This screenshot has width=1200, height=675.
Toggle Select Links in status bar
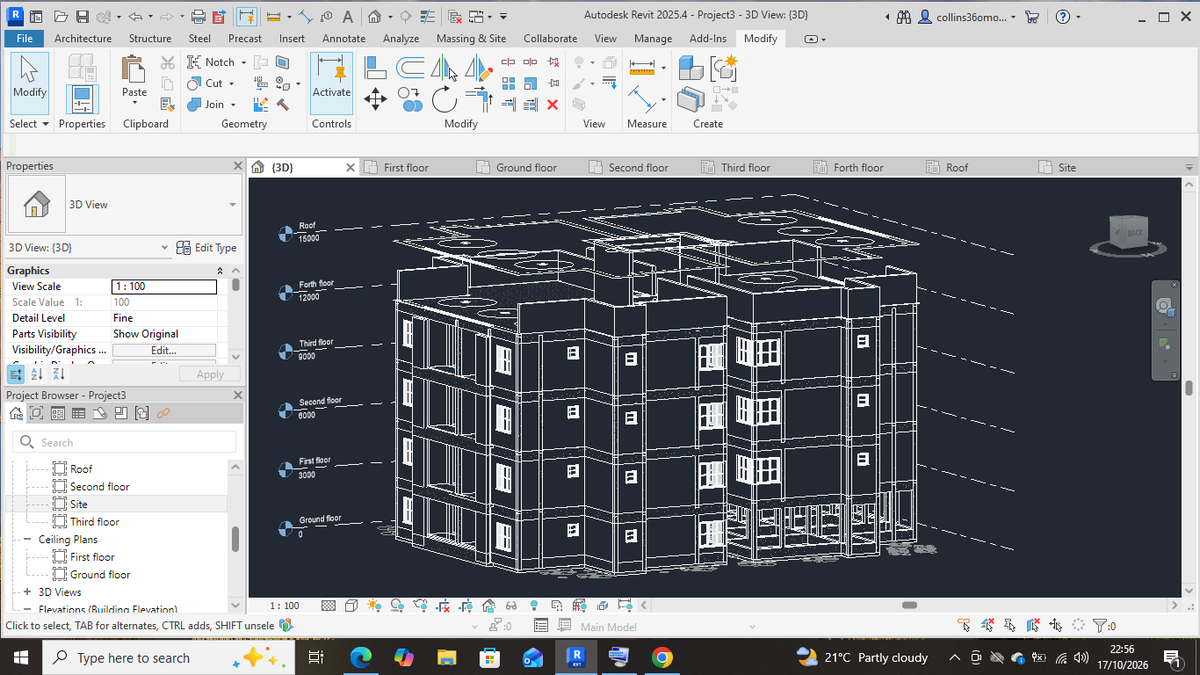[x=963, y=627]
